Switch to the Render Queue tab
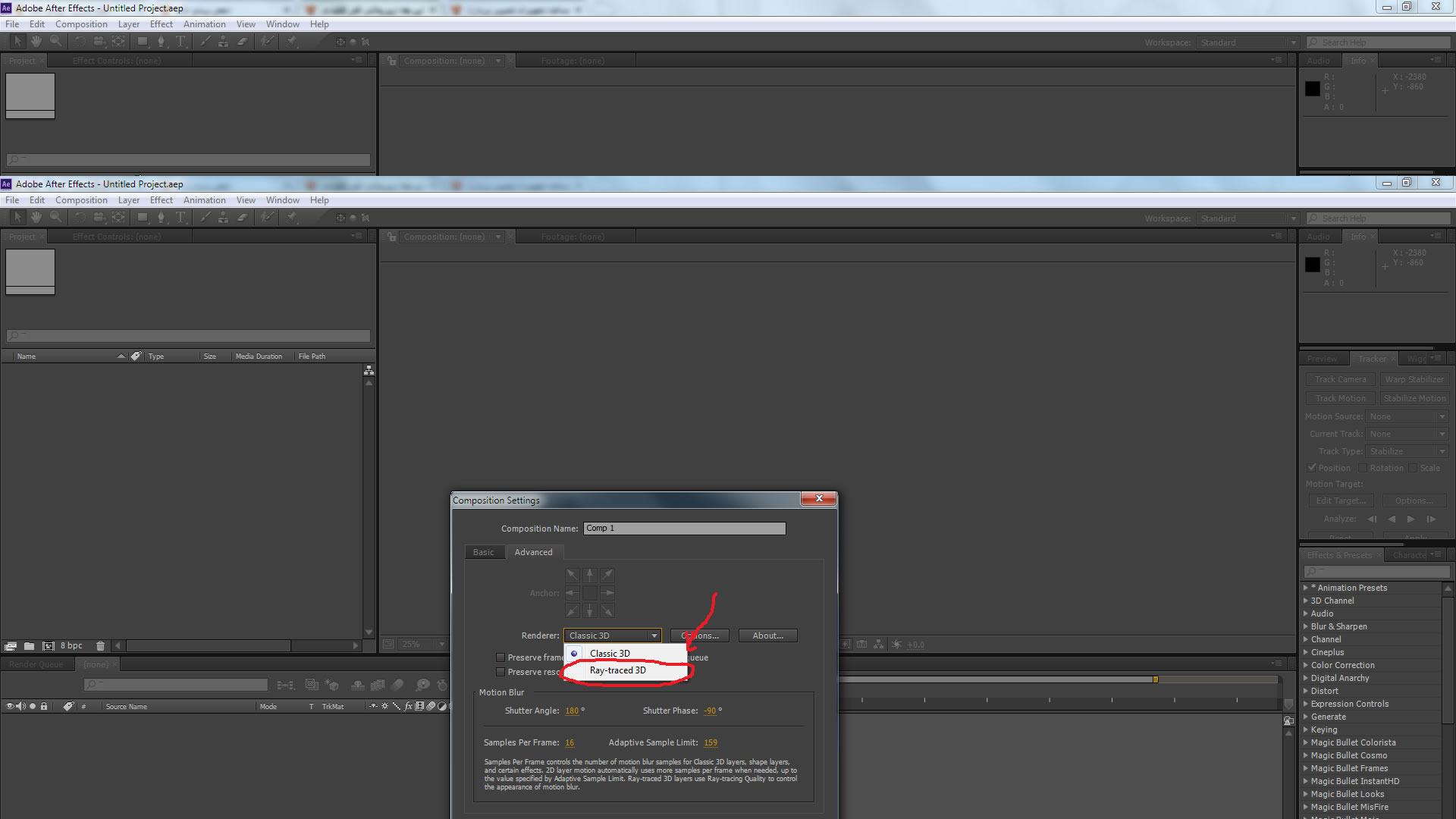 [36, 664]
